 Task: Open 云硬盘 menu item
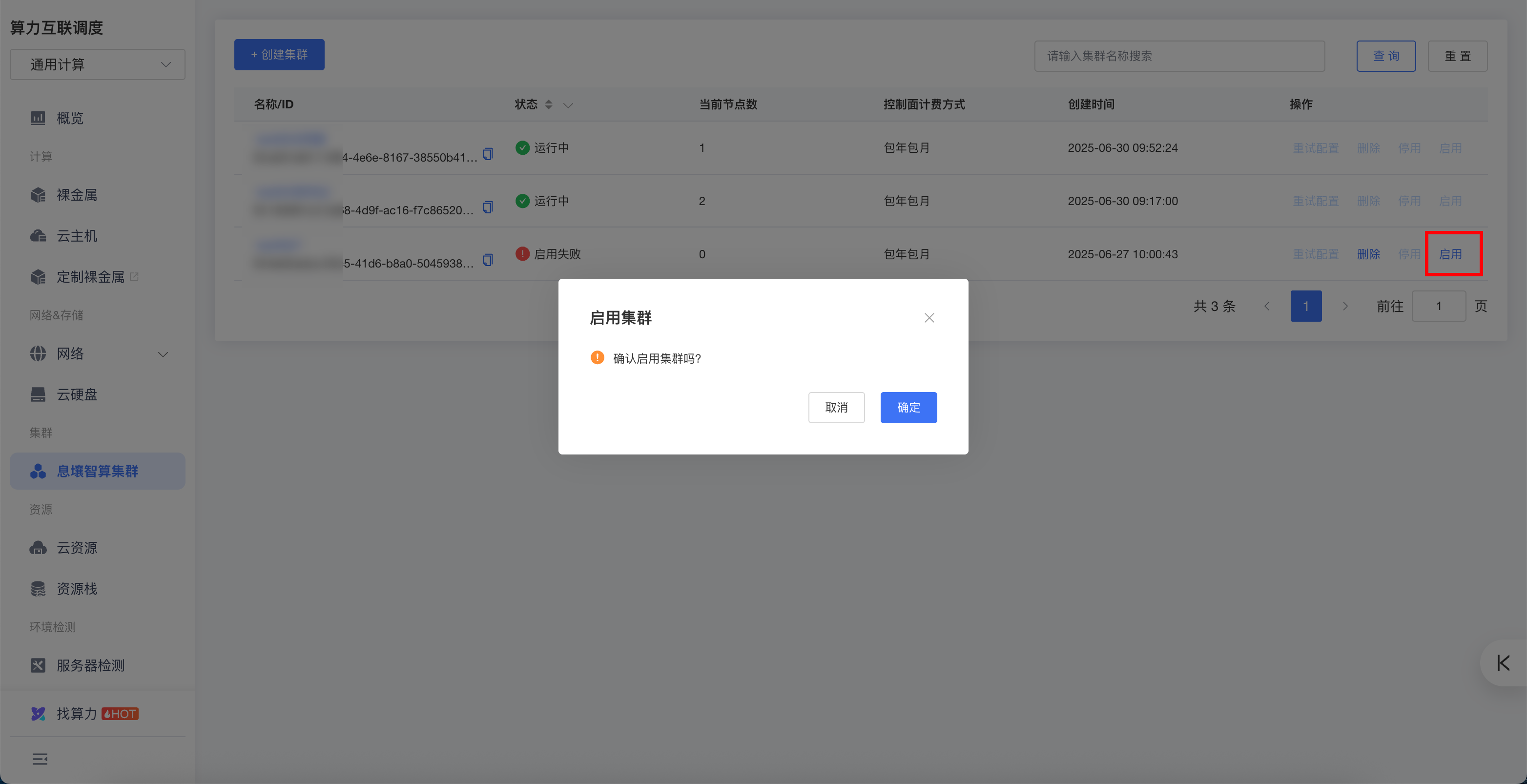77,394
